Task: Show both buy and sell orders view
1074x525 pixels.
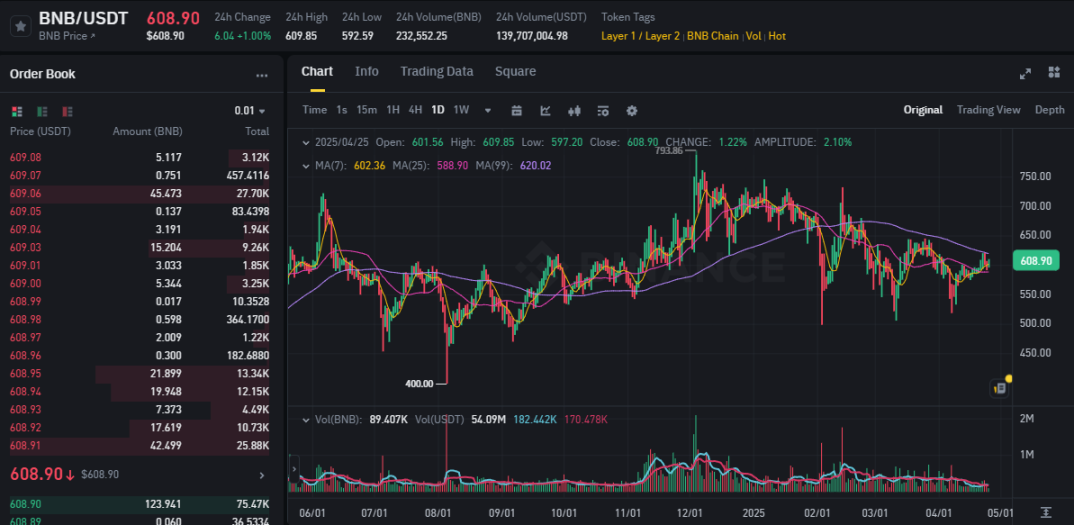Action: 16,111
